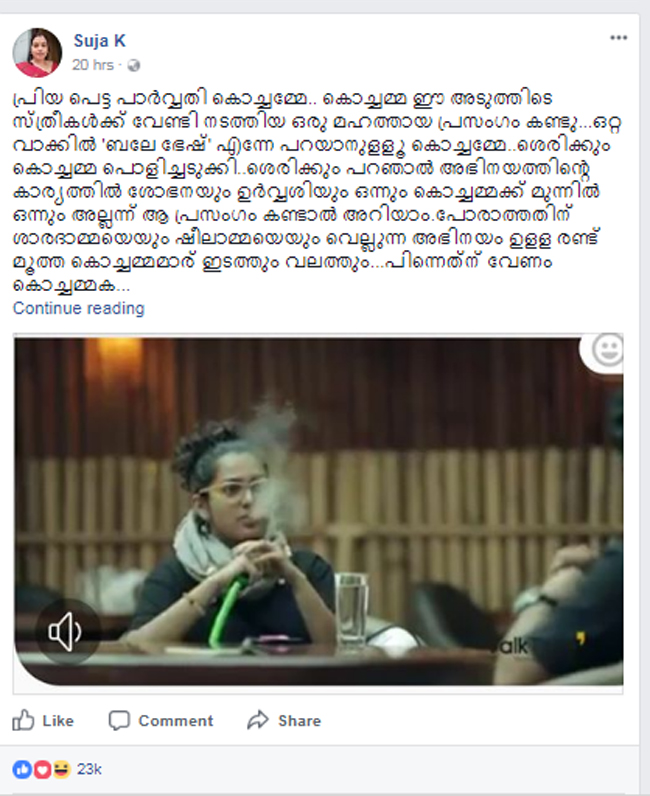650x796 pixels.
Task: Click the Comment button label
Action: coord(176,721)
